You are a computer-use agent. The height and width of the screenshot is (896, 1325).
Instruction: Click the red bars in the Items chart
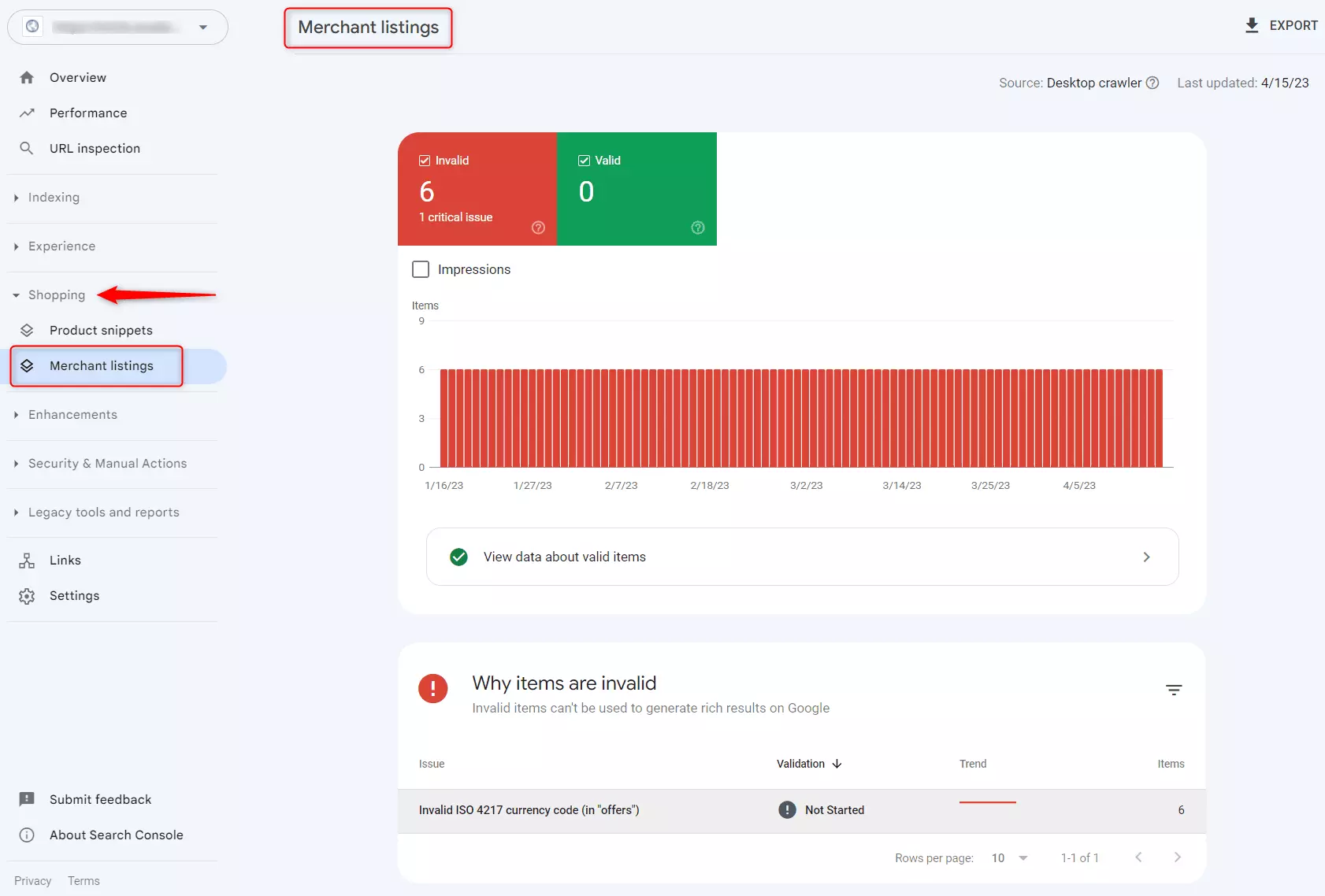point(801,418)
